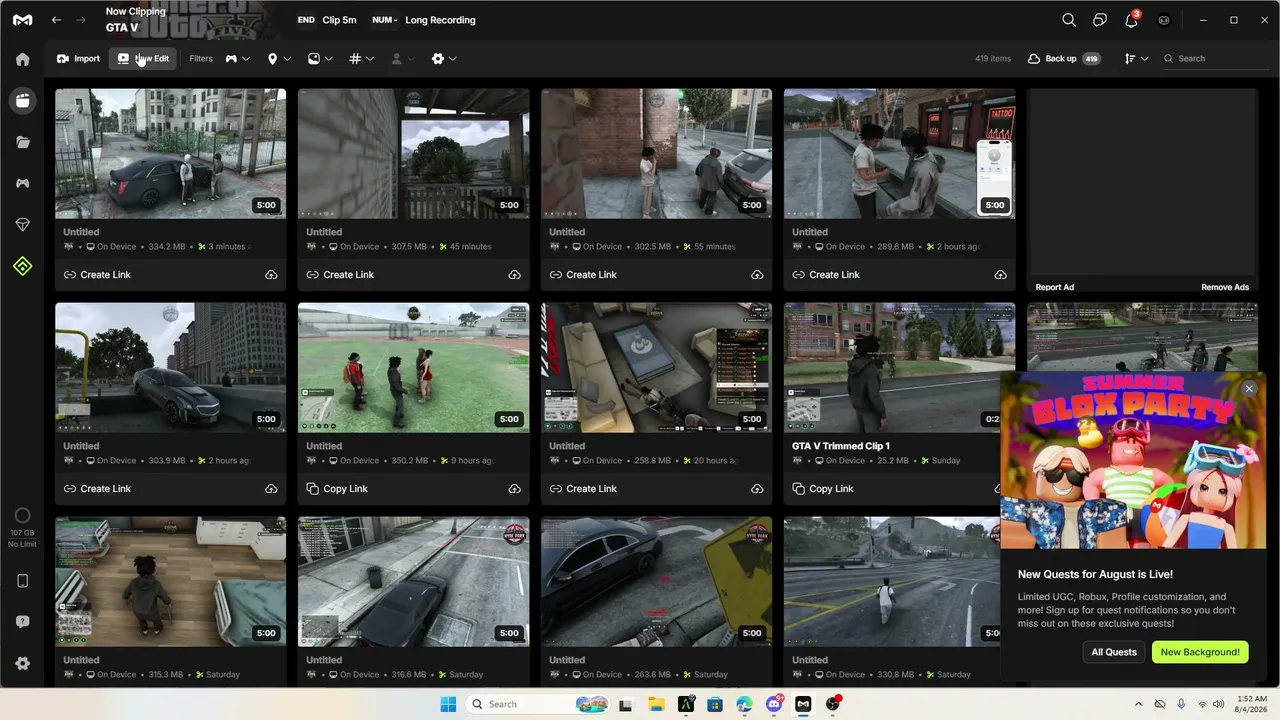The image size is (1280, 720).
Task: Expand the person filter dropdown
Action: pyautogui.click(x=403, y=59)
